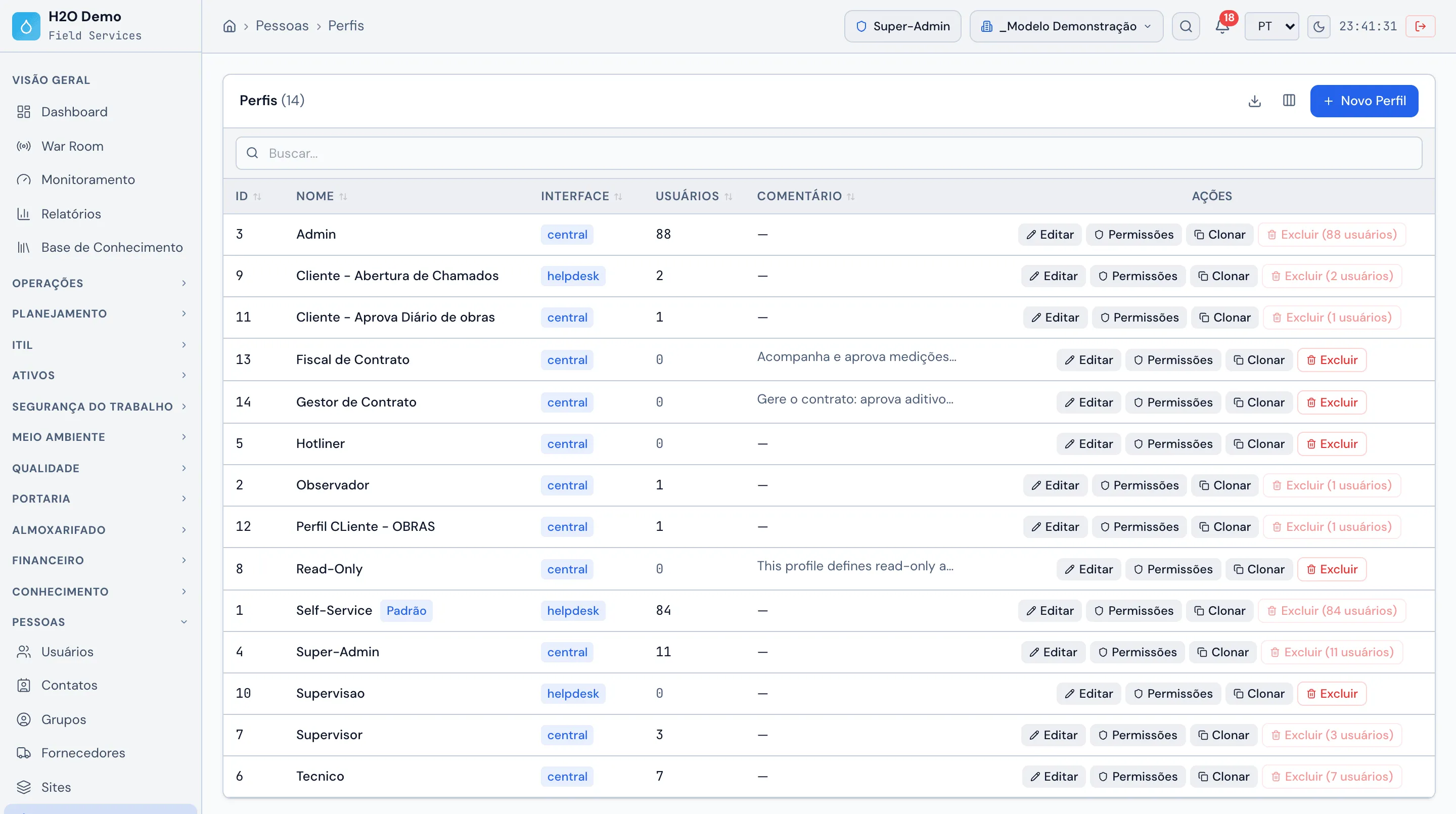
Task: Open Grupos in the sidebar
Action: 101,719
